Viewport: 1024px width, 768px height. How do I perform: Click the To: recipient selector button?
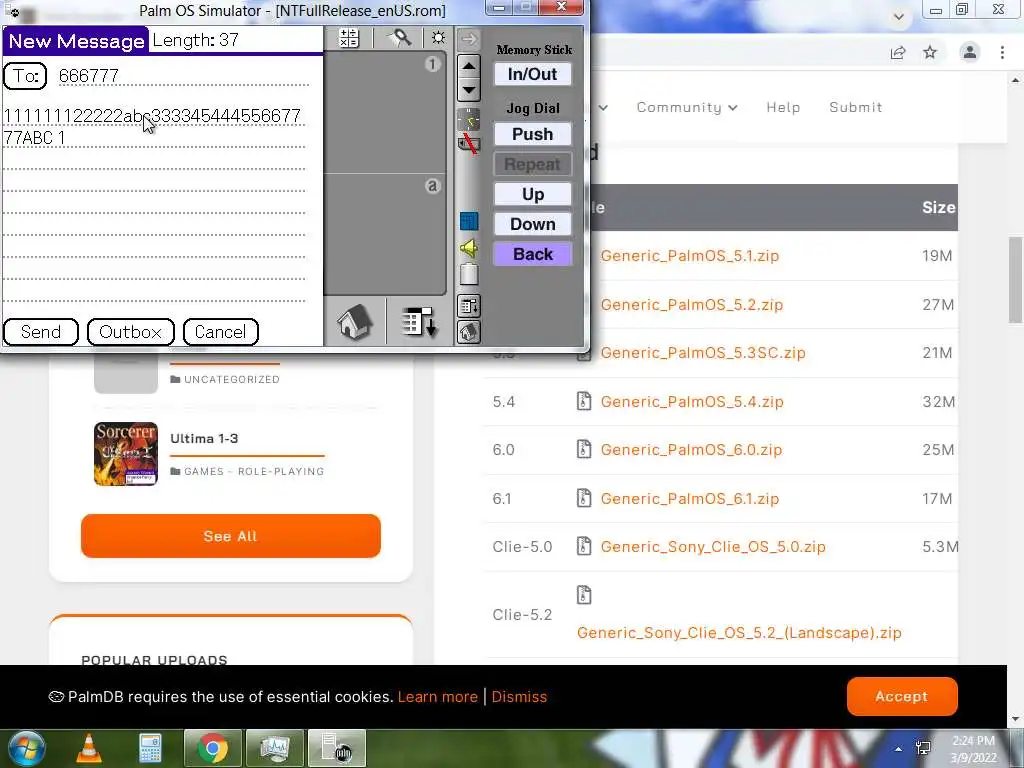(25, 76)
